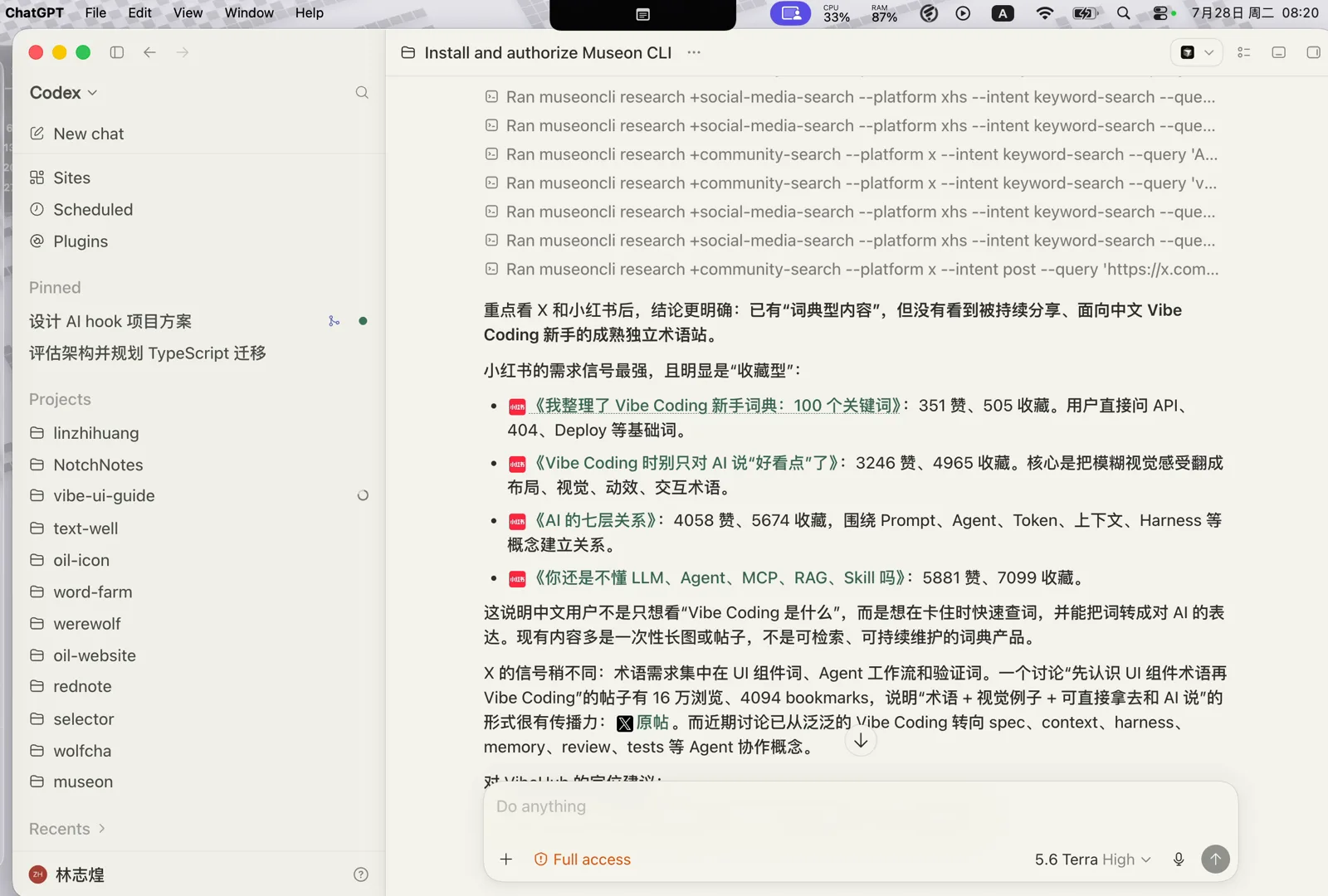
Task: Open the werewolf project
Action: (x=198, y=623)
